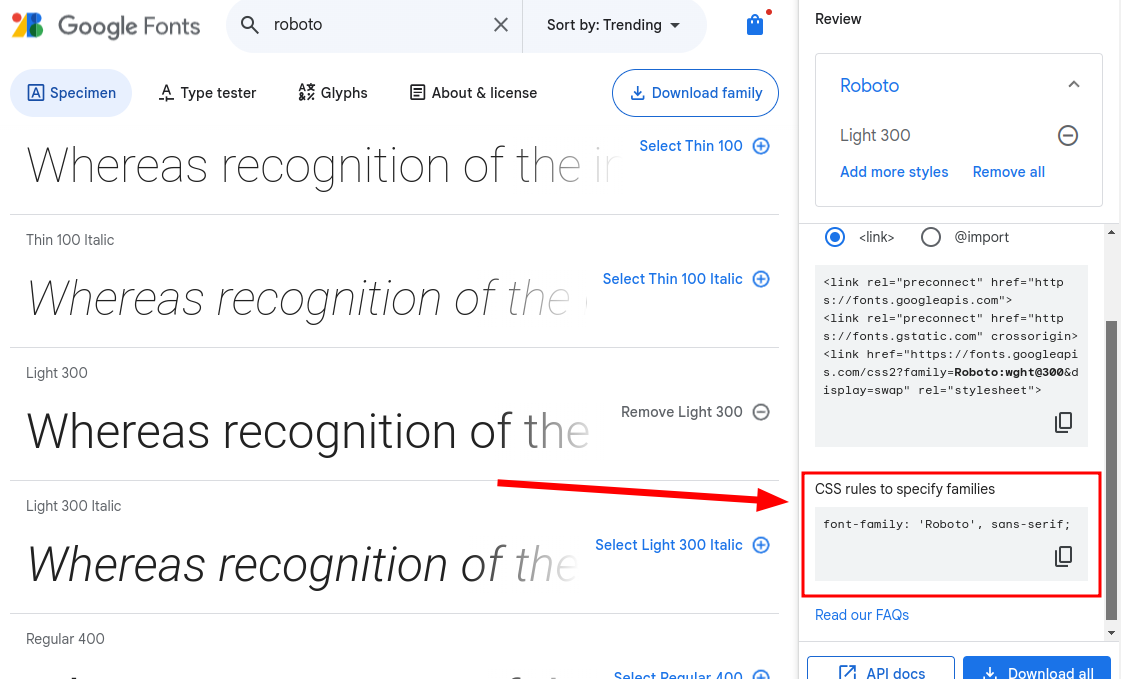Select the <link> embed option
This screenshot has width=1121, height=679.
coord(835,237)
